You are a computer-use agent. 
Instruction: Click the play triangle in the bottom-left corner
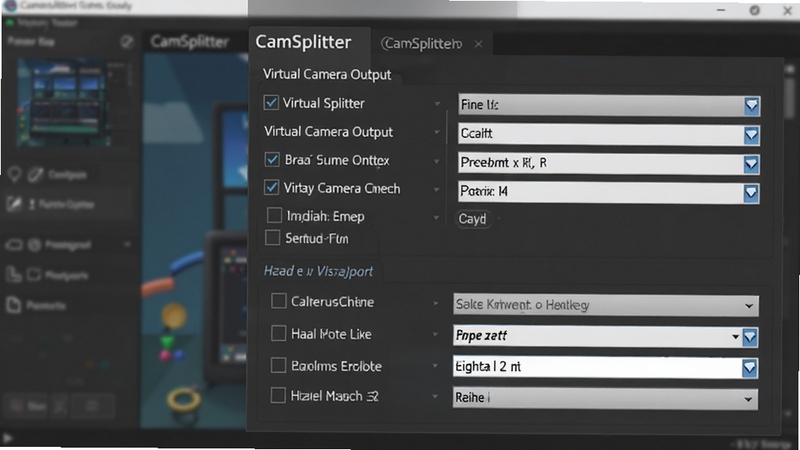click(x=7, y=438)
